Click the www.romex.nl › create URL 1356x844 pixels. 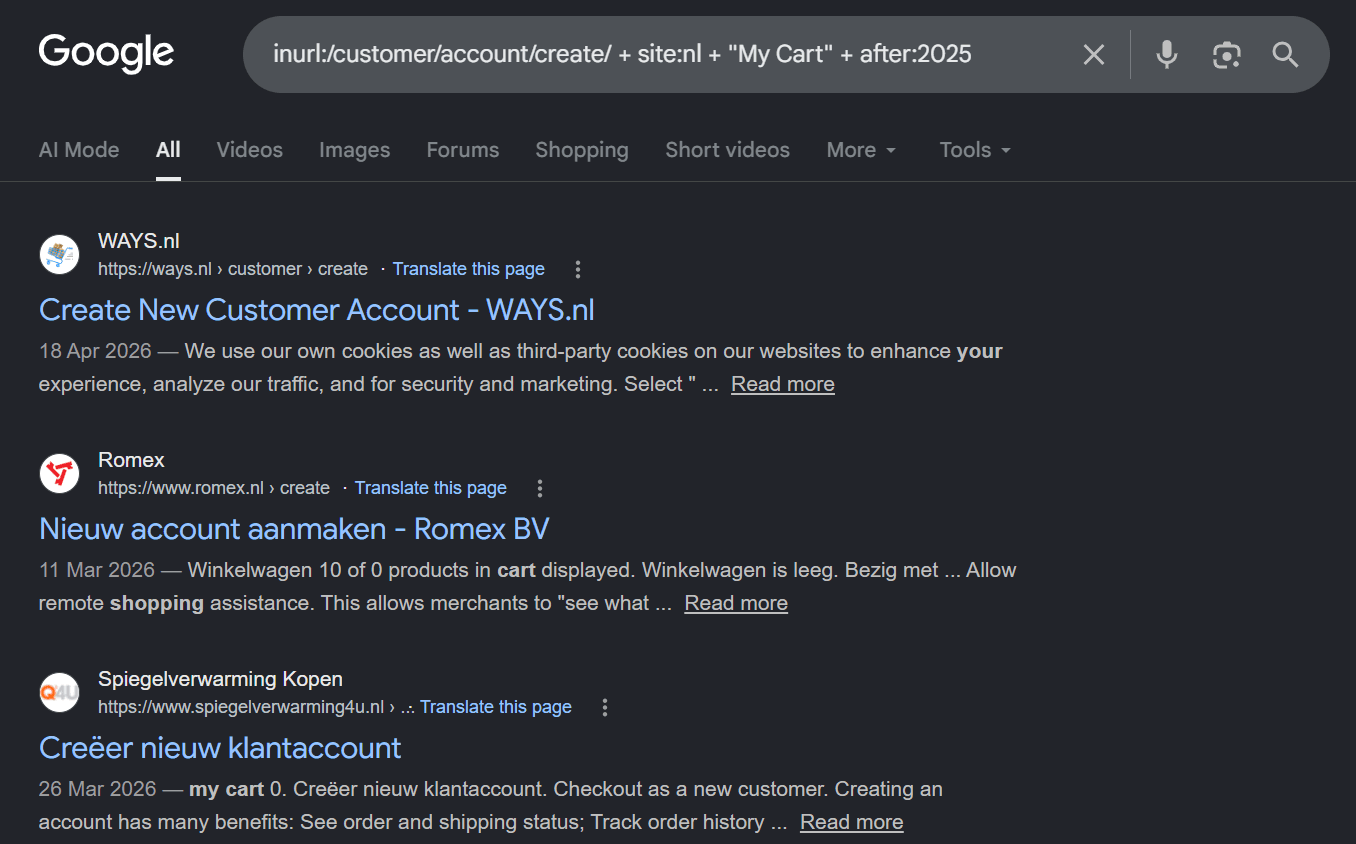point(214,488)
